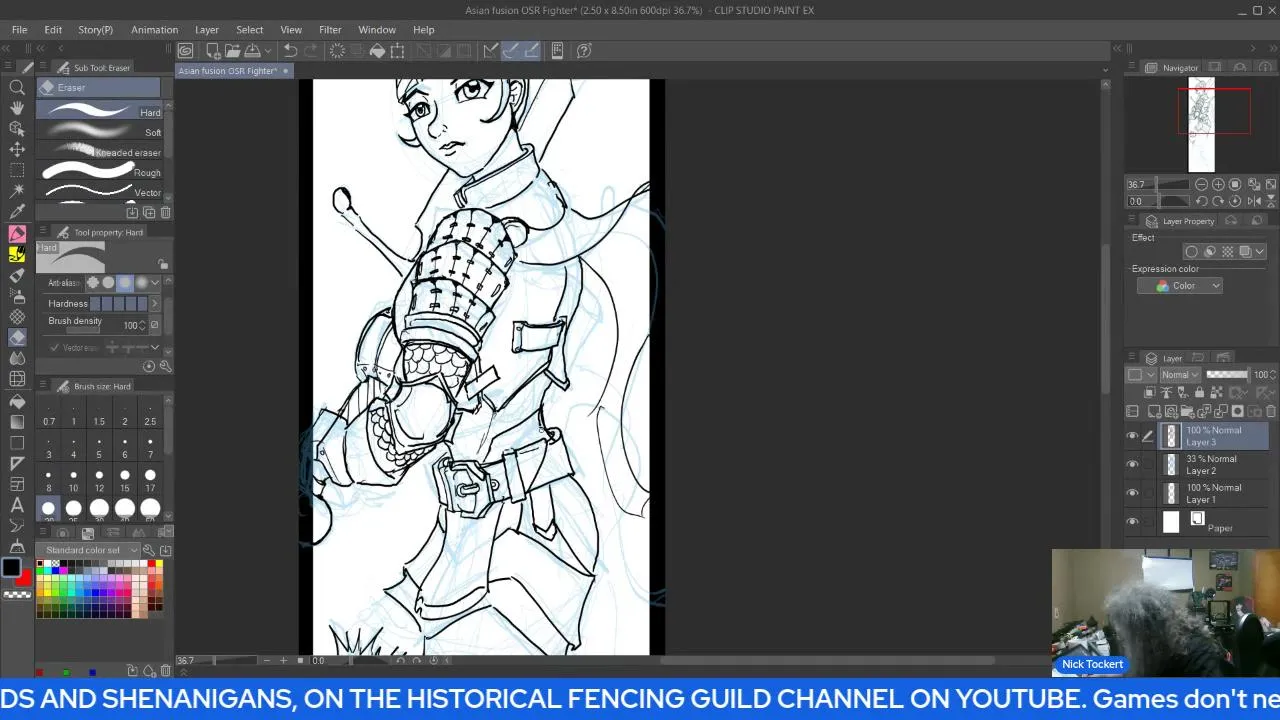Screen dimensions: 1280x720
Task: Choose the Vector eraser sub tool
Action: [100, 191]
